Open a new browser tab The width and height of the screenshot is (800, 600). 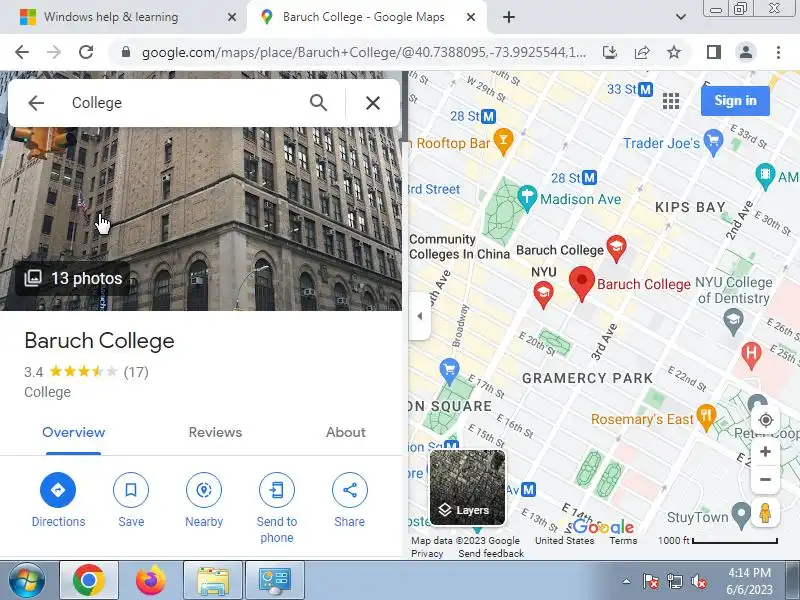click(x=509, y=17)
